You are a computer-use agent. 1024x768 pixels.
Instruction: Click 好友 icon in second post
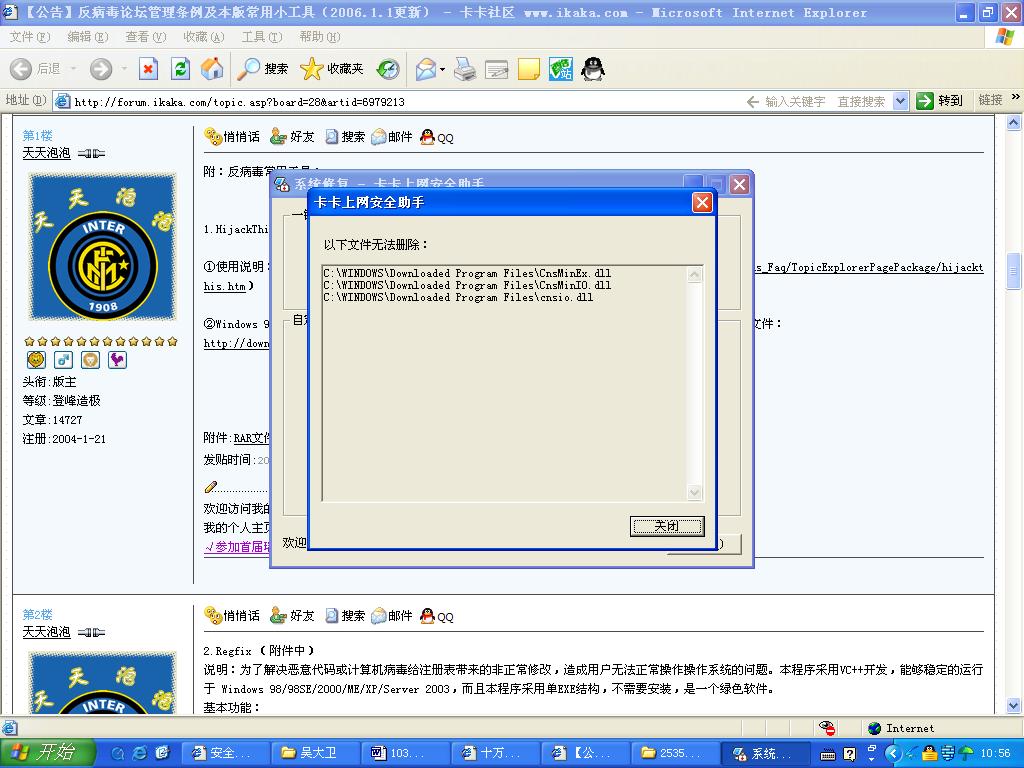pos(292,615)
